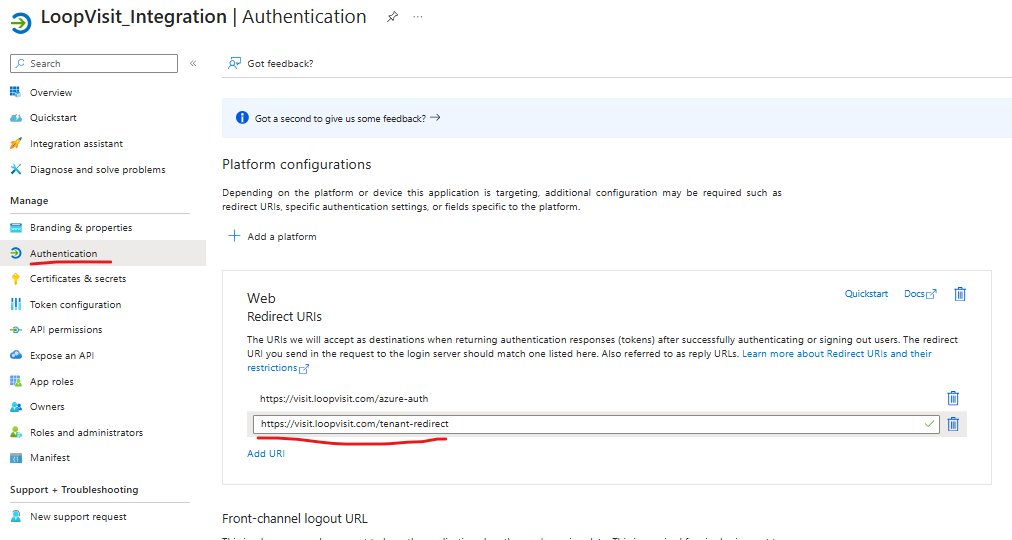
Task: Collapse the sidebar with double chevron
Action: [193, 63]
